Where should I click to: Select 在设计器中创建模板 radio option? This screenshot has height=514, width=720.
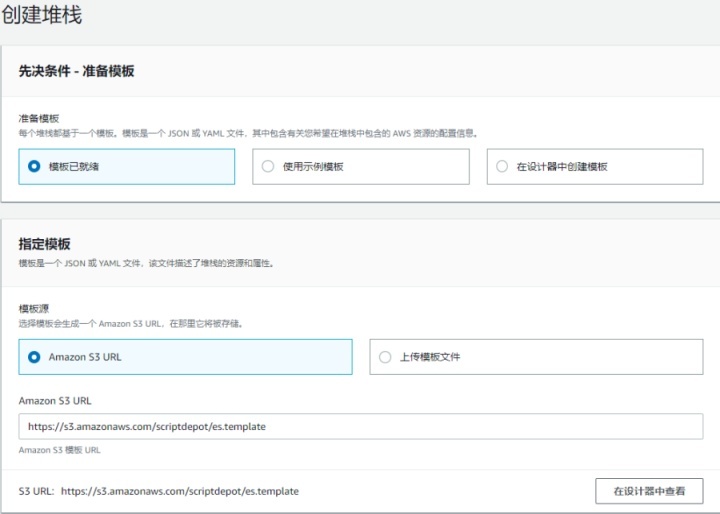coord(595,166)
